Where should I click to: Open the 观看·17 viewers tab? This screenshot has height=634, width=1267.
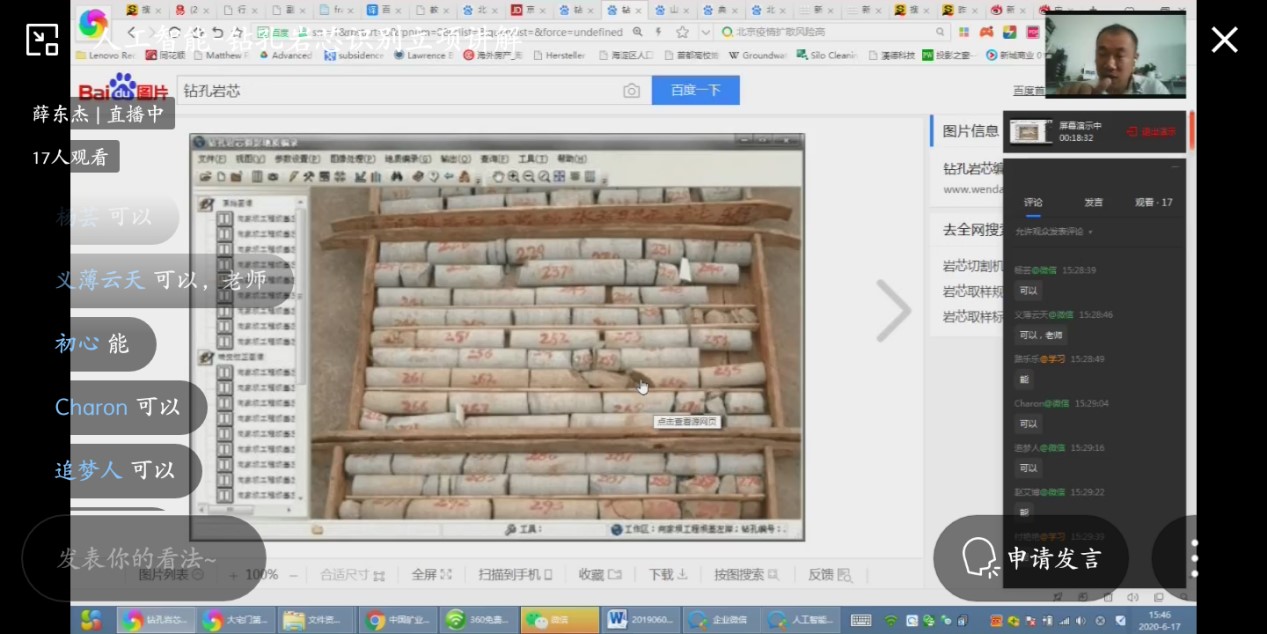point(1154,202)
